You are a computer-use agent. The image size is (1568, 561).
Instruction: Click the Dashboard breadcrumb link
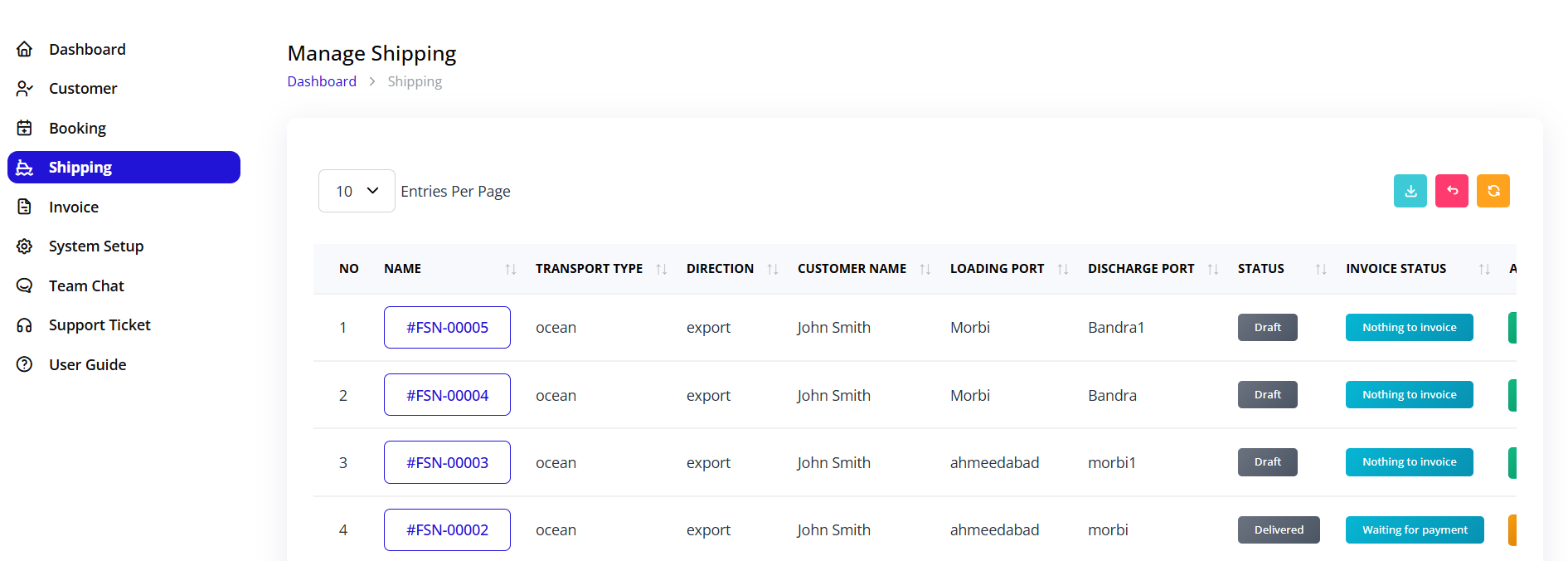[x=322, y=81]
